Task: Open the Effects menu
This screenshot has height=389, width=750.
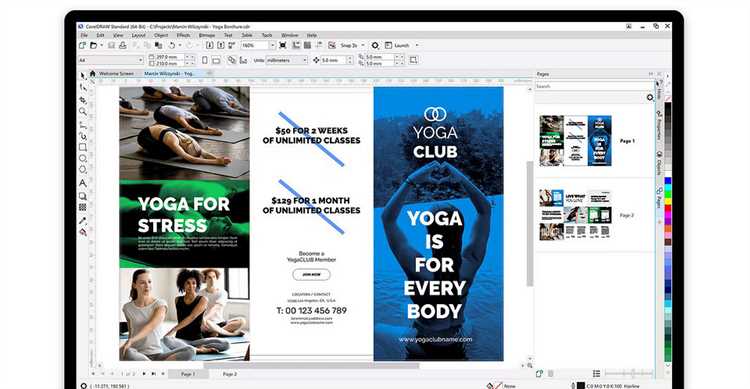Action: 183,35
